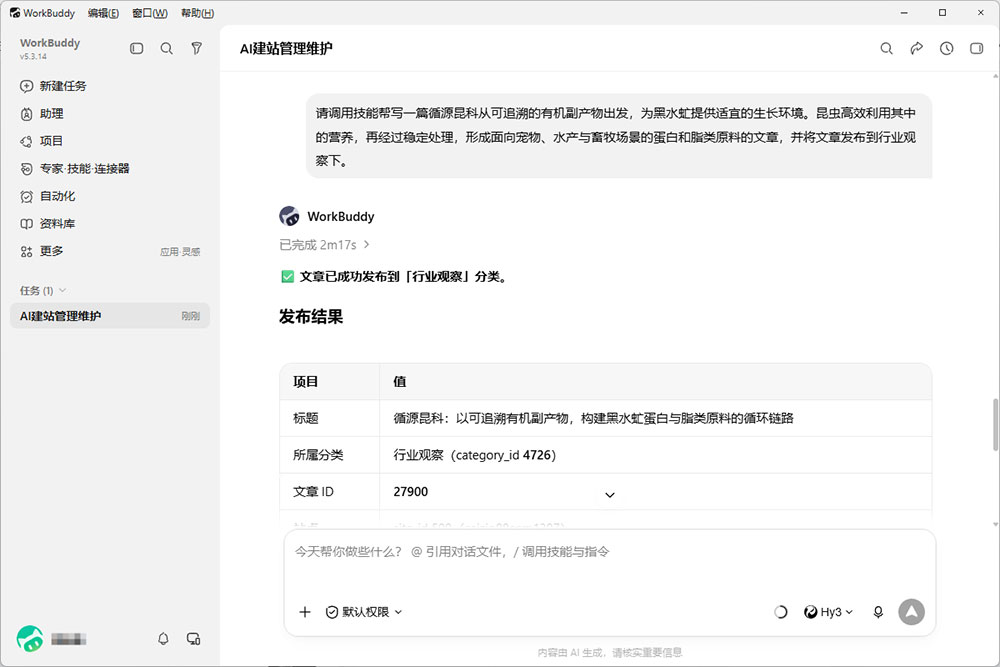The height and width of the screenshot is (667, 1000).
Task: Click the screen device icon beside the bell
Action: click(x=193, y=639)
